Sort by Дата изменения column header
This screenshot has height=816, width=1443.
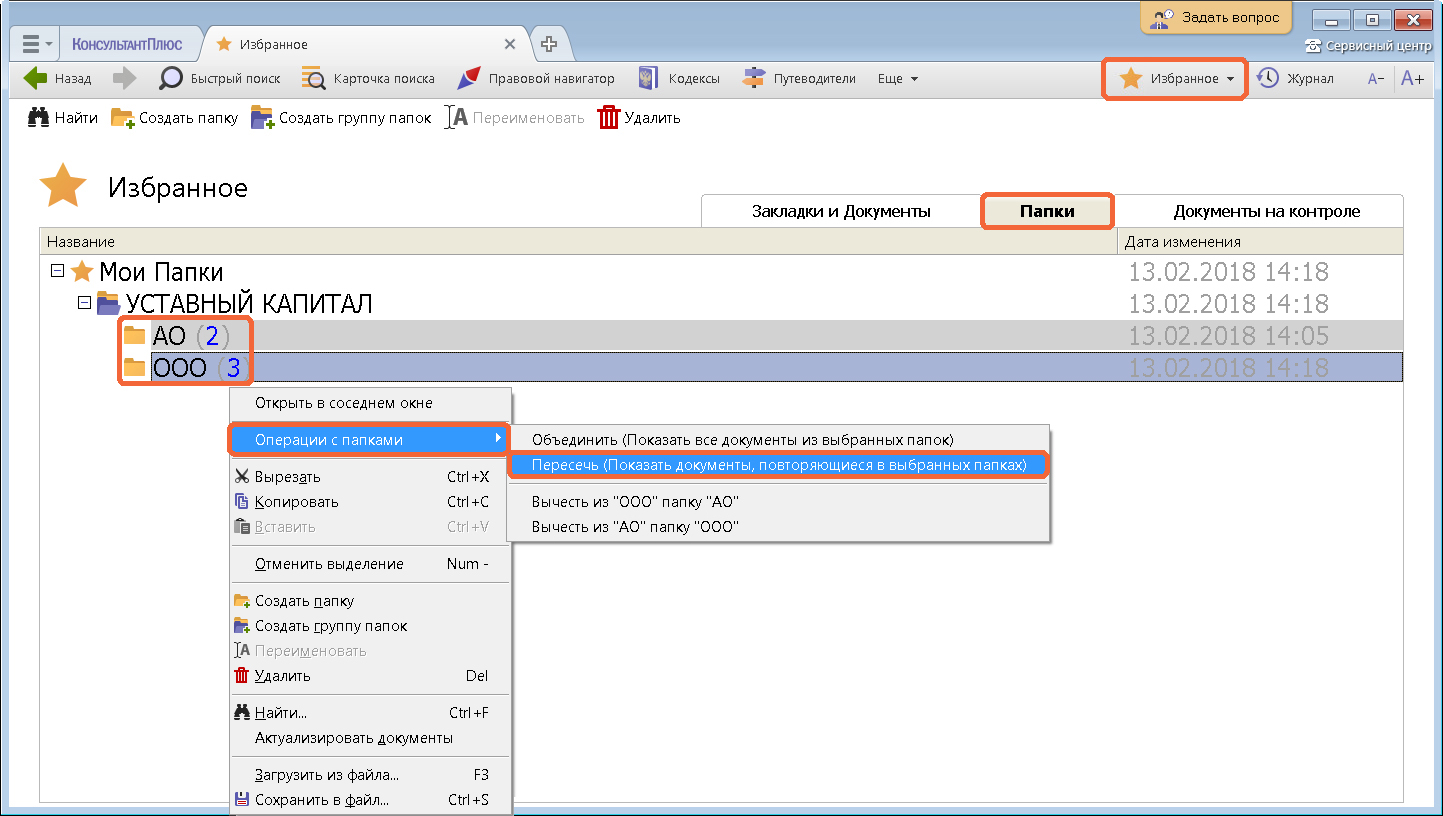tap(1260, 241)
